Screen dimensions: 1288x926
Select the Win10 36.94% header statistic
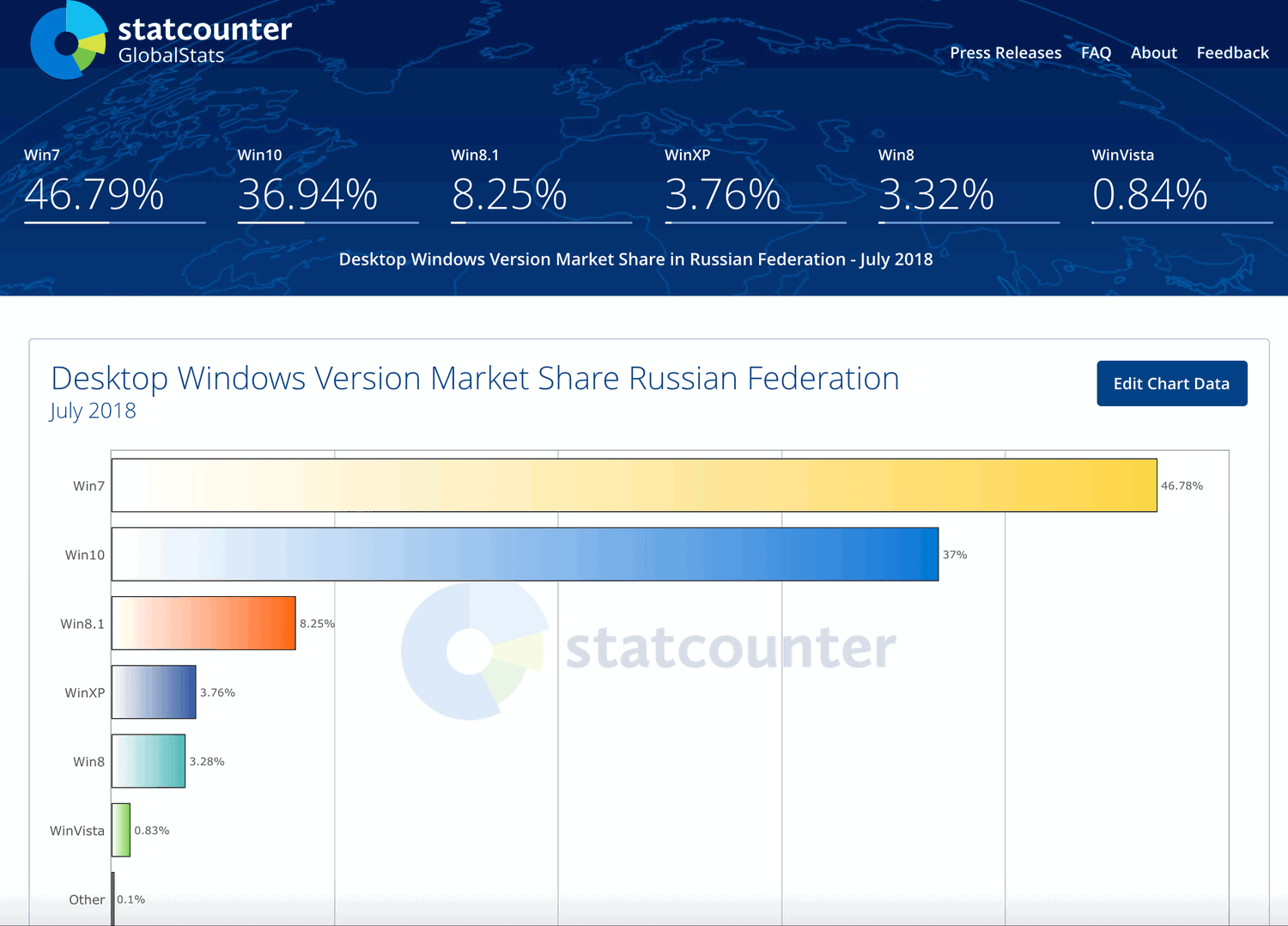coord(328,185)
